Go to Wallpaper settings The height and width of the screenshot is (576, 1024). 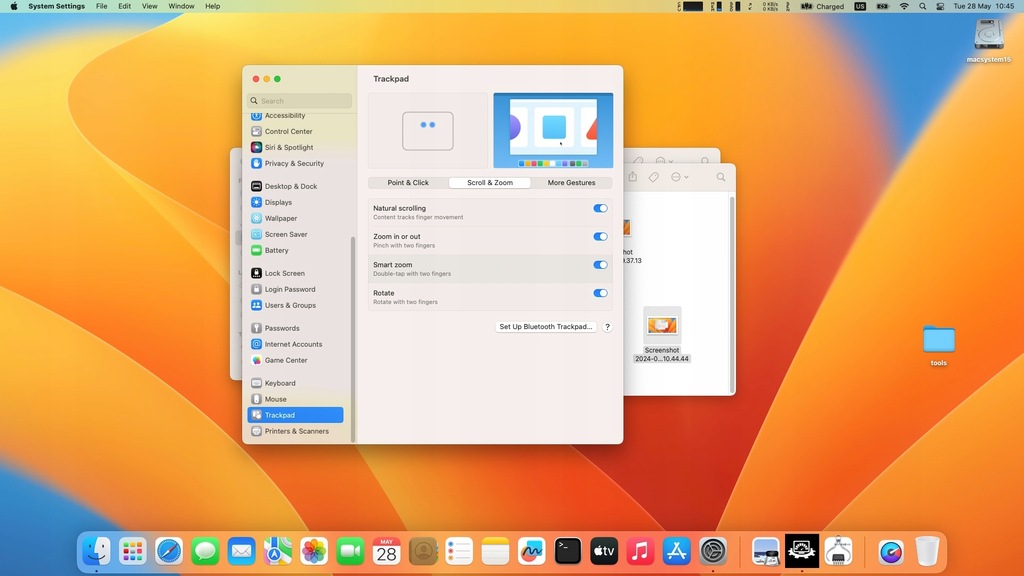280,218
